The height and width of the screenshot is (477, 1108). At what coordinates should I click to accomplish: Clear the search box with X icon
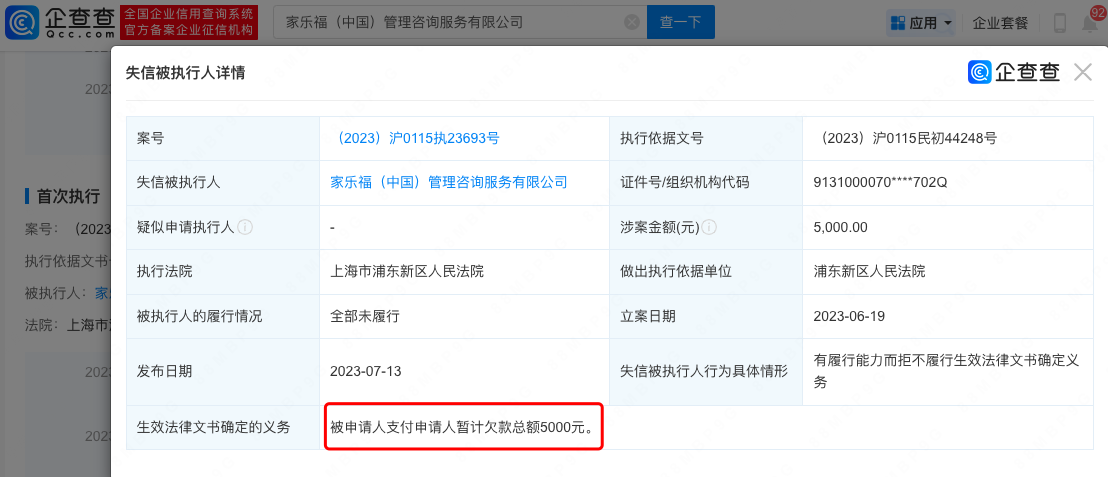pos(632,22)
